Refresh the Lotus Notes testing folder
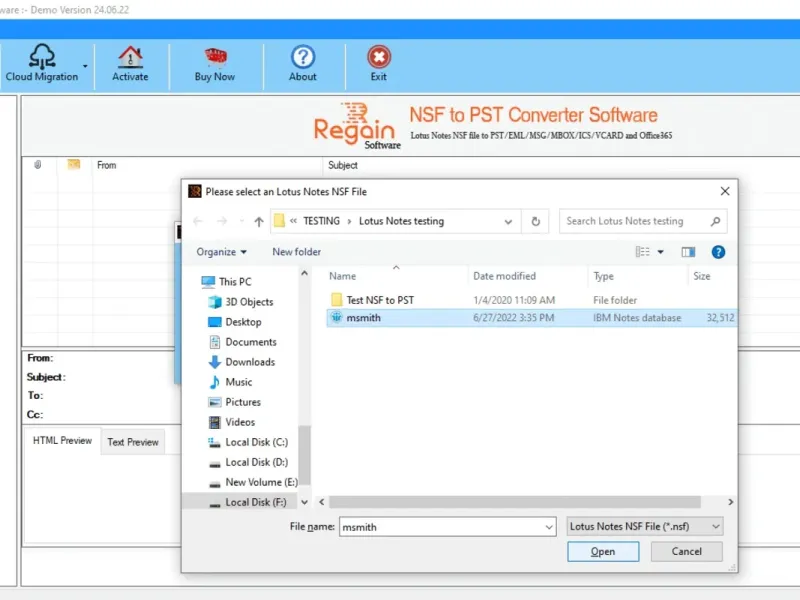Screen dimensions: 800x600 coord(535,221)
